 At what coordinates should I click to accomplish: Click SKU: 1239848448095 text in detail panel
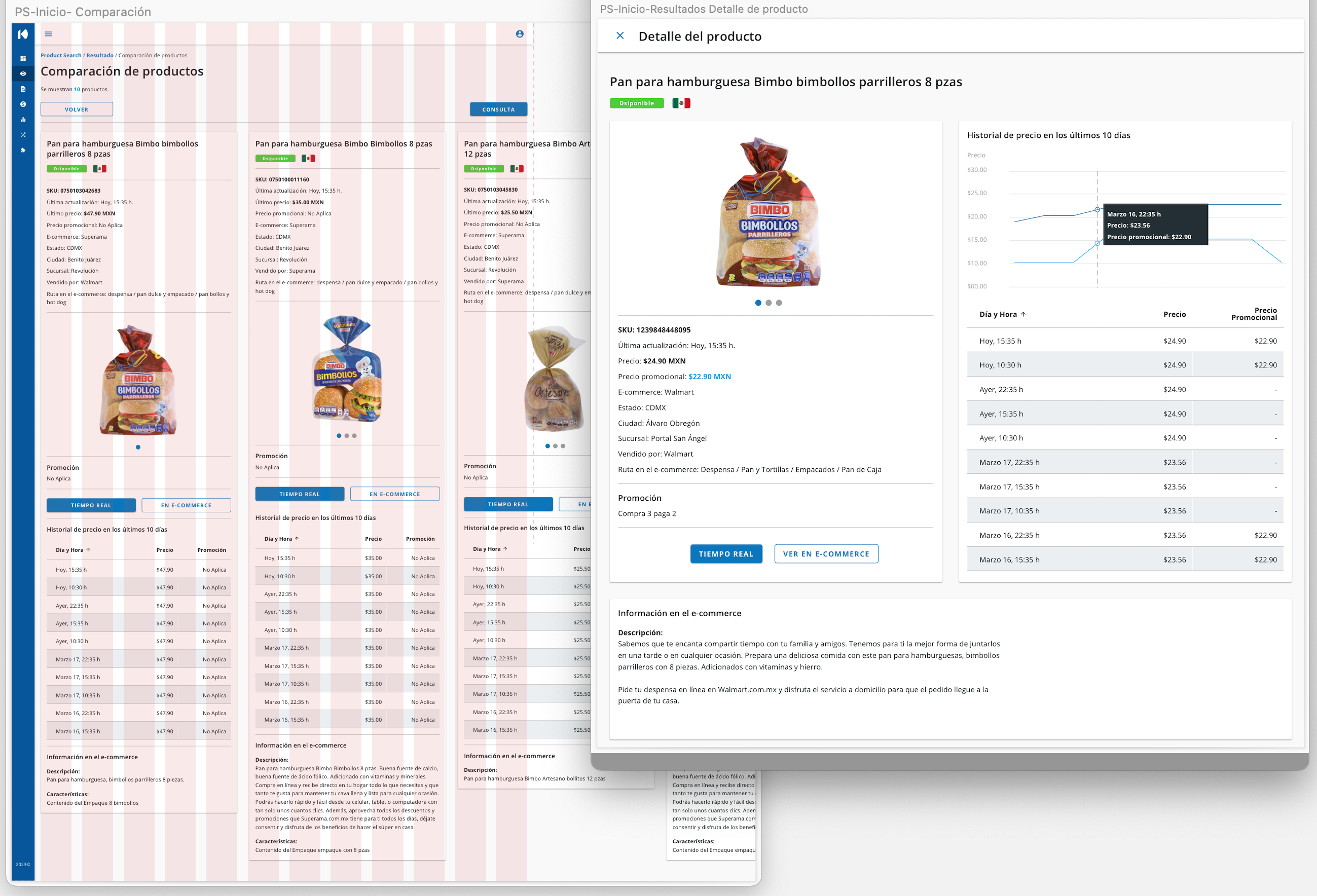(654, 330)
